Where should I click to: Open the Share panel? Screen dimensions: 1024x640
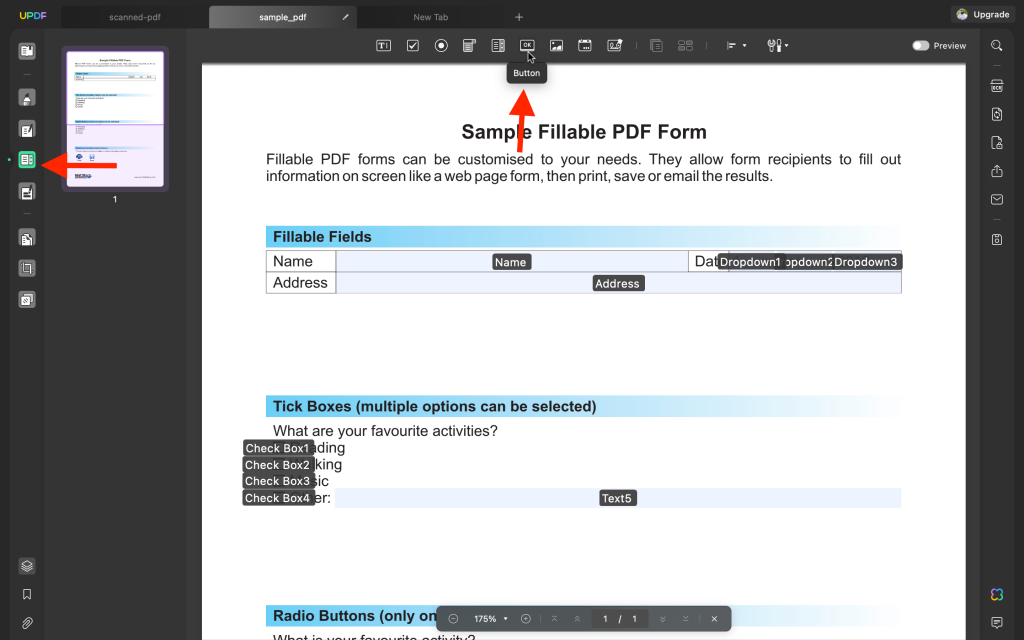(996, 170)
